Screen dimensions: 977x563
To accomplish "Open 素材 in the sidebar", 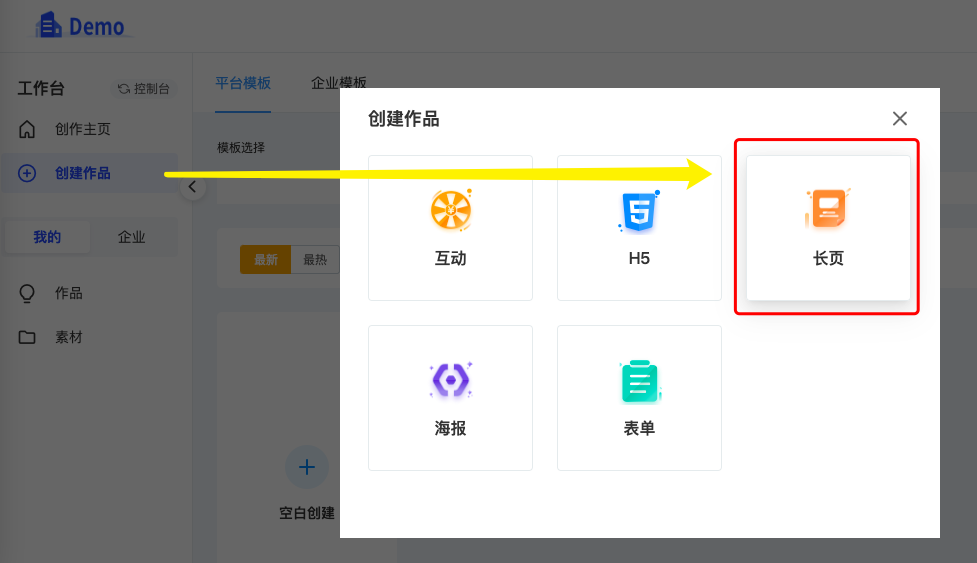I will tap(69, 338).
